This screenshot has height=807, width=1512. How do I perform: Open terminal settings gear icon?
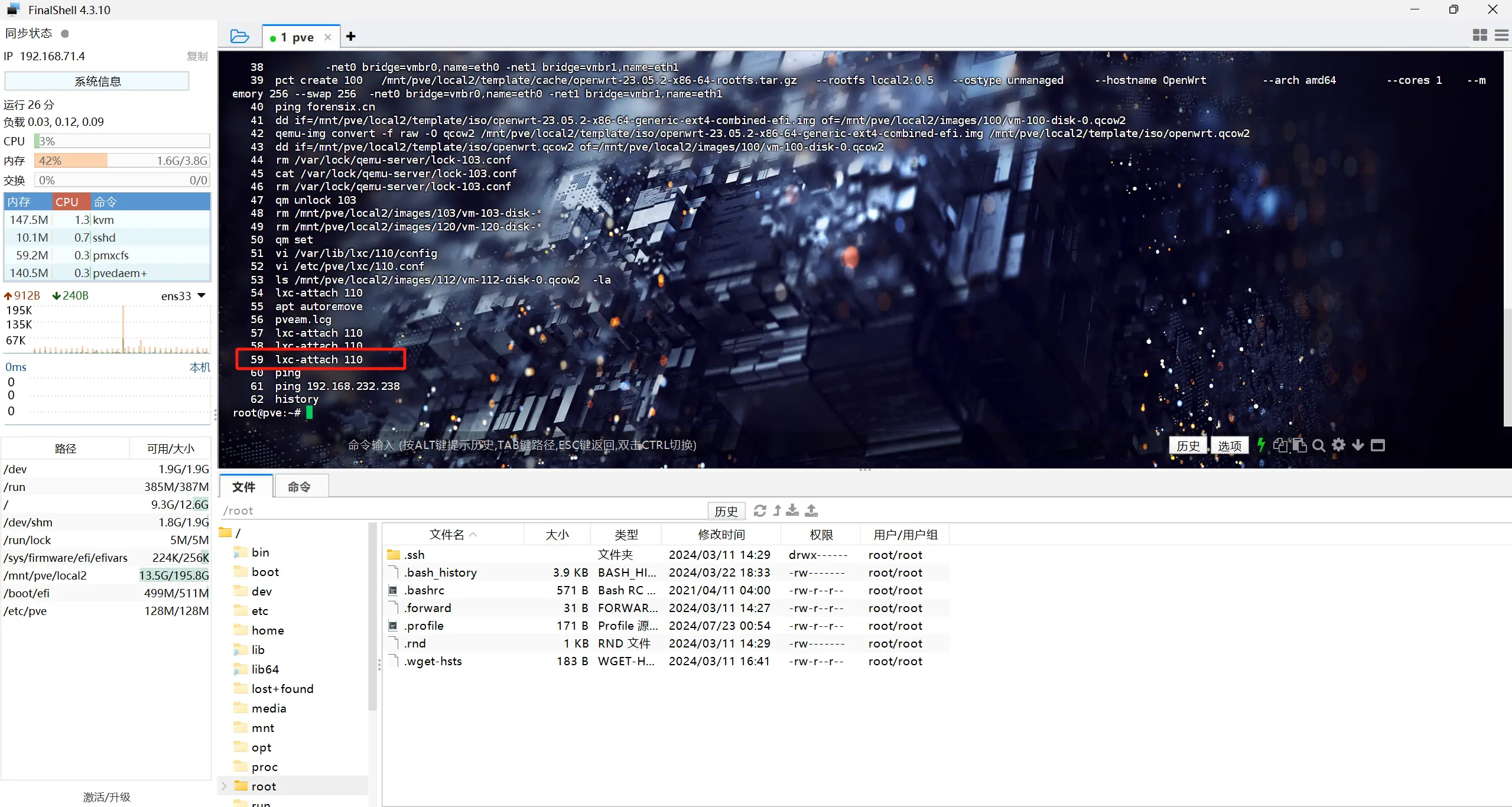click(1338, 445)
